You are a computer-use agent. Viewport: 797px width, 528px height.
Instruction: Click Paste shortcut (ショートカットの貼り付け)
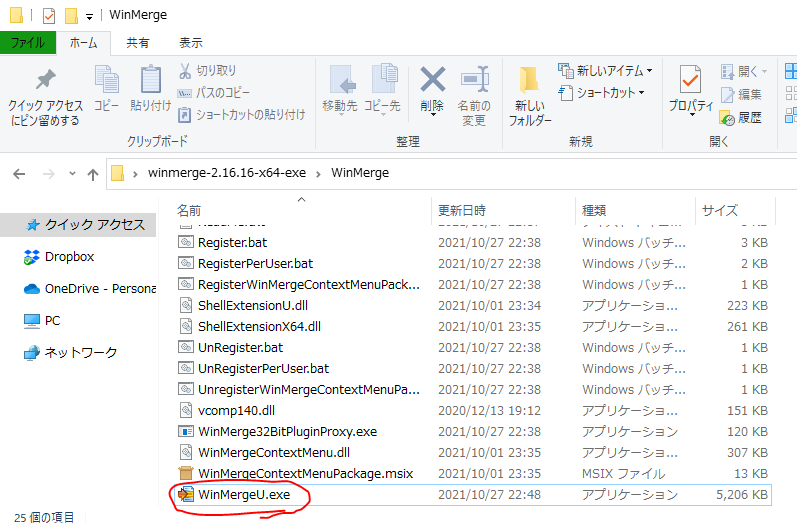click(x=241, y=115)
